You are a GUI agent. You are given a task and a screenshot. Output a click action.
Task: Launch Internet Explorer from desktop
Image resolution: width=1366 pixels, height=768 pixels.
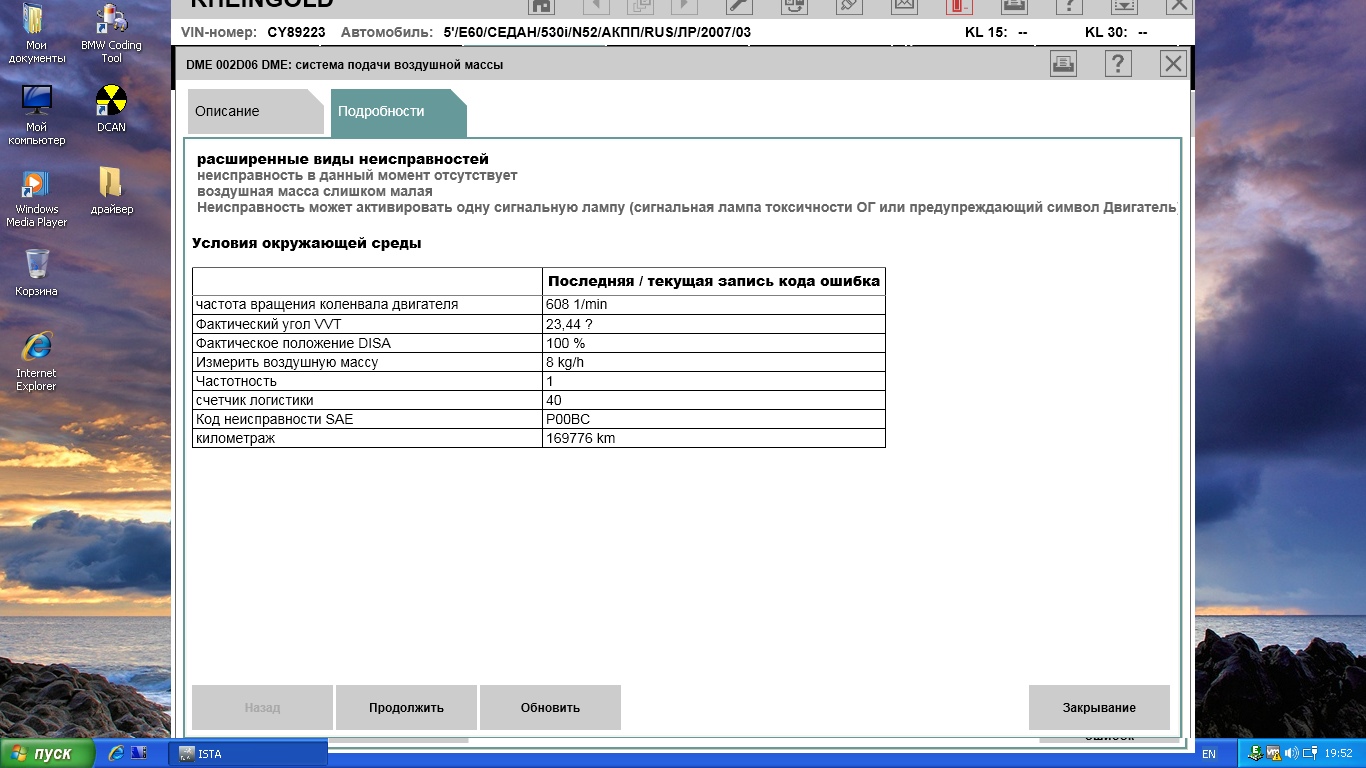point(36,362)
